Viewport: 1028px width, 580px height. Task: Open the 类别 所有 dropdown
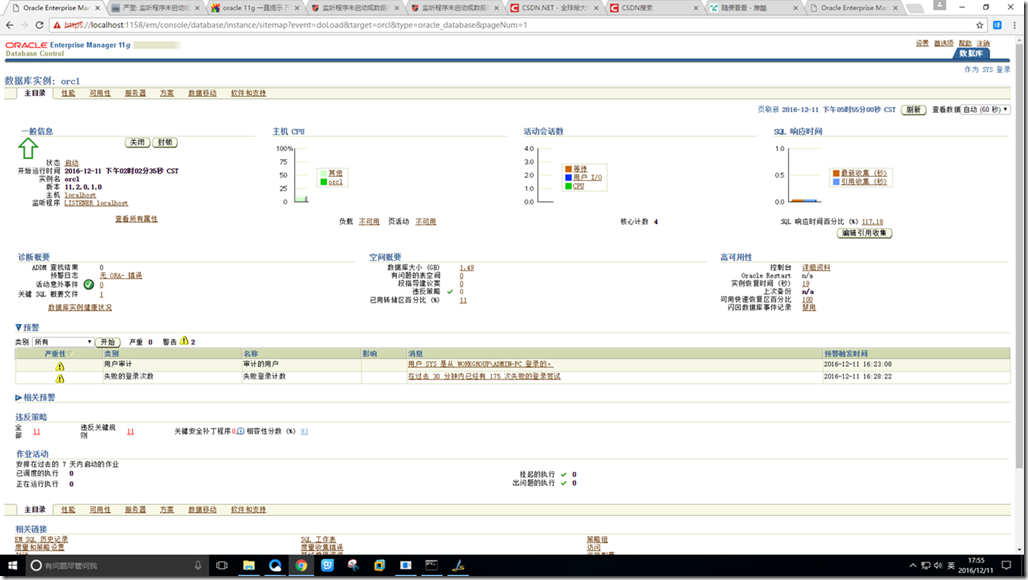point(64,342)
